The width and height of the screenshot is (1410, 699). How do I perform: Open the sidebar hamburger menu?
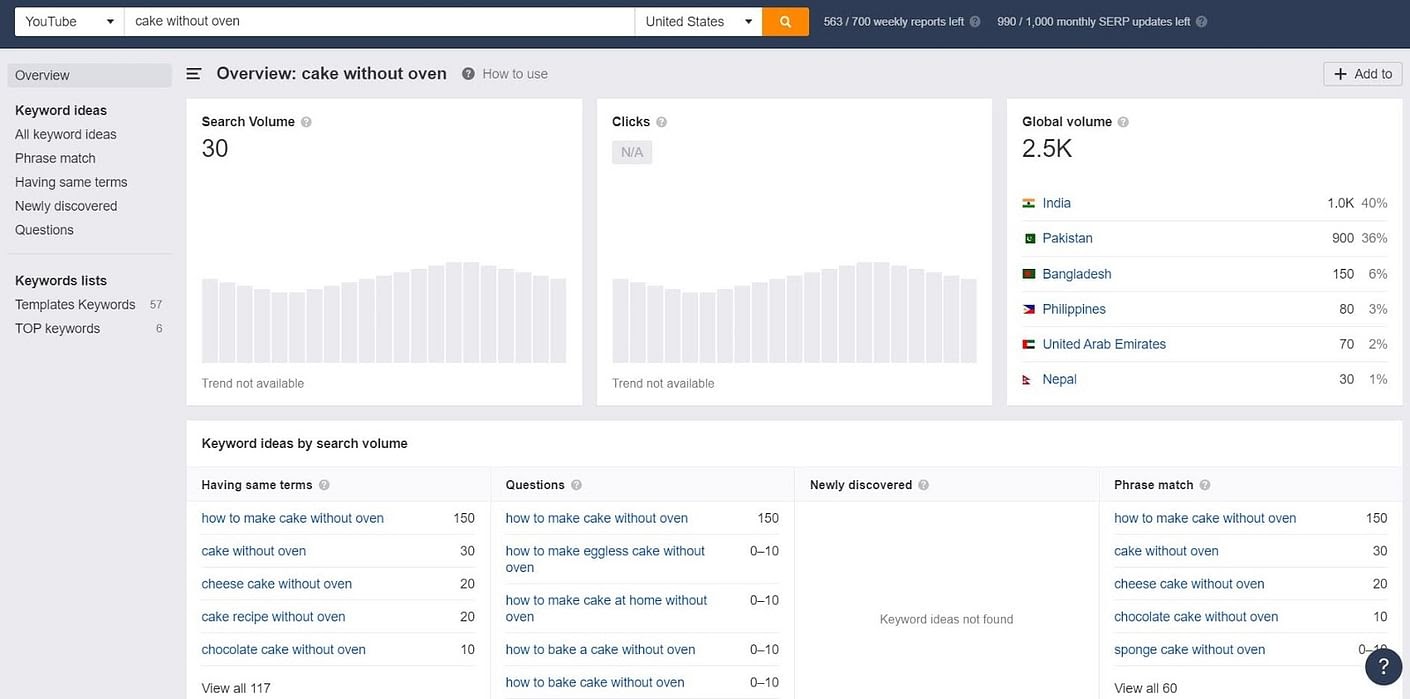[192, 72]
